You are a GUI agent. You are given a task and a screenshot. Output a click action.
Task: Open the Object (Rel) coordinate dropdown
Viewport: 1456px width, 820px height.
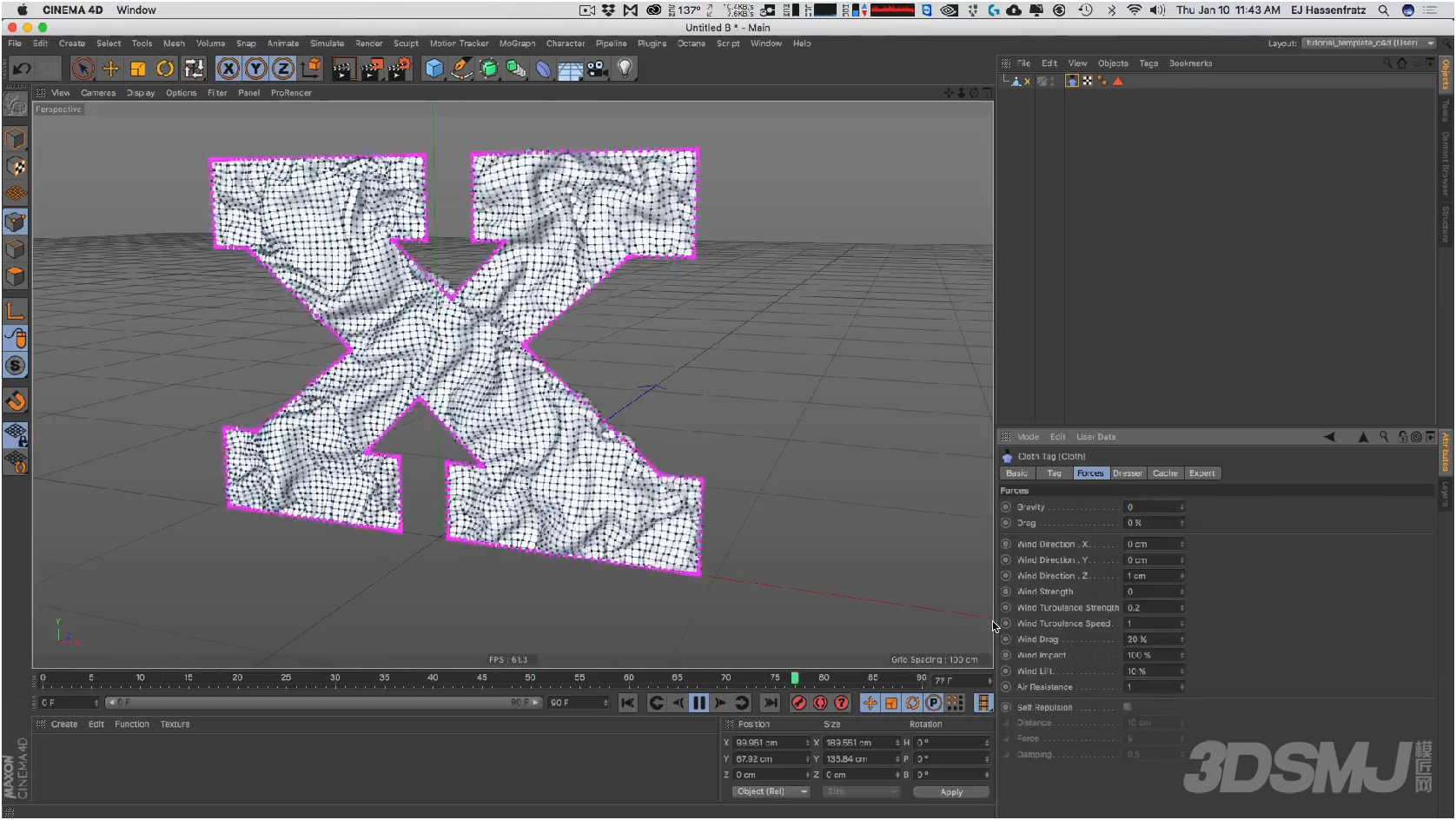(771, 791)
